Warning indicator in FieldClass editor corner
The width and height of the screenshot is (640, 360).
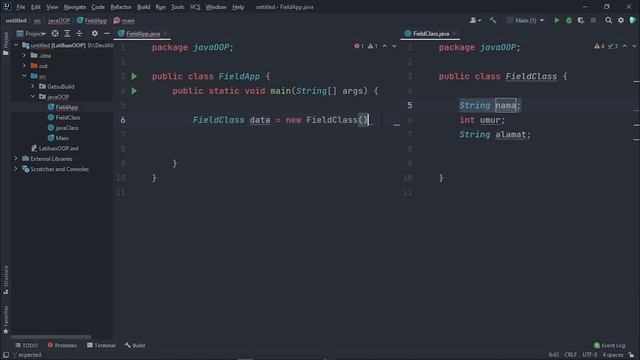click(x=599, y=46)
